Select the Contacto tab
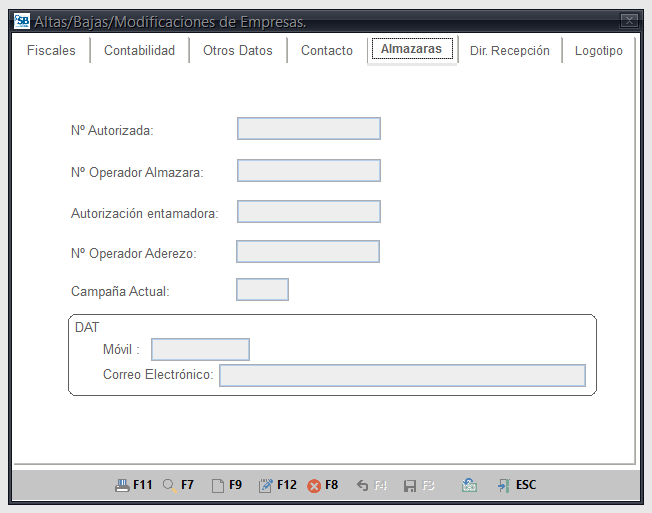652x513 pixels. coord(327,51)
